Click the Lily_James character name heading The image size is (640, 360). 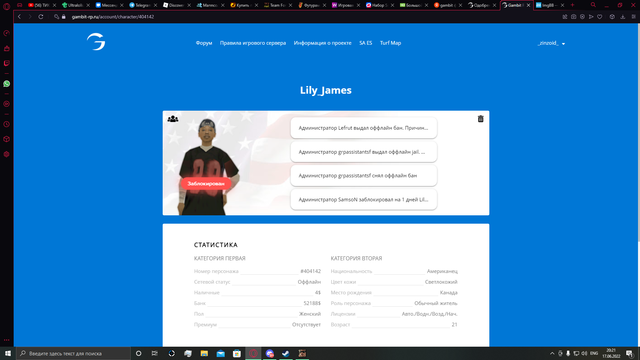(x=326, y=90)
